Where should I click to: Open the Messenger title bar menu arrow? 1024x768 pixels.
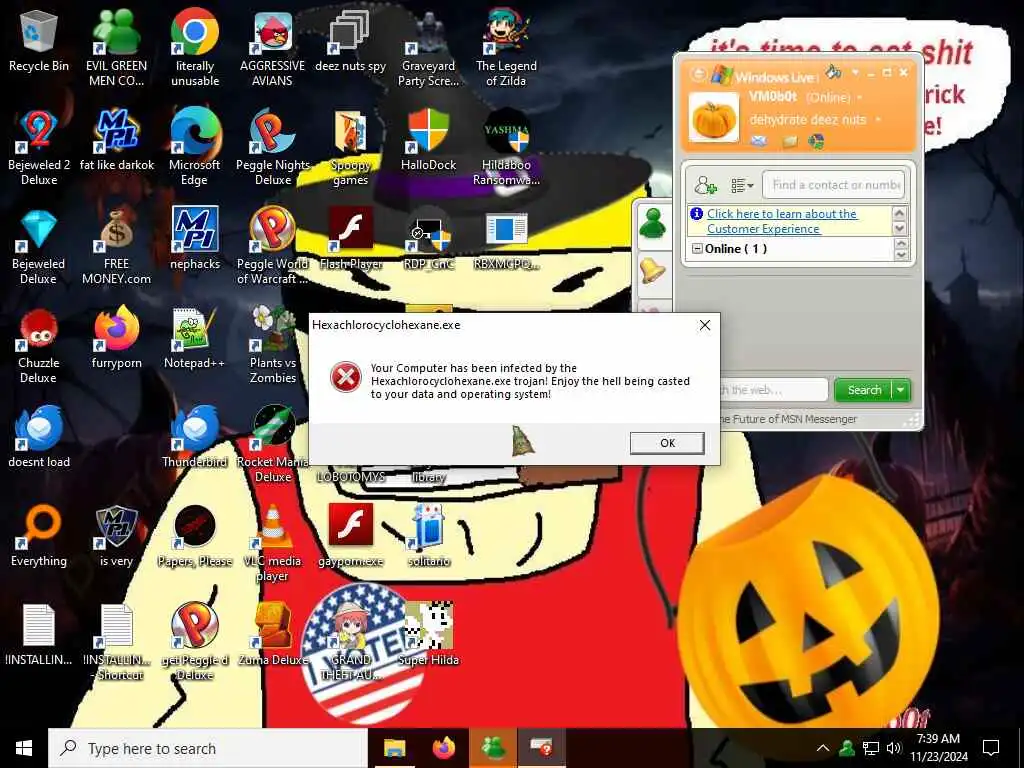pyautogui.click(x=855, y=72)
